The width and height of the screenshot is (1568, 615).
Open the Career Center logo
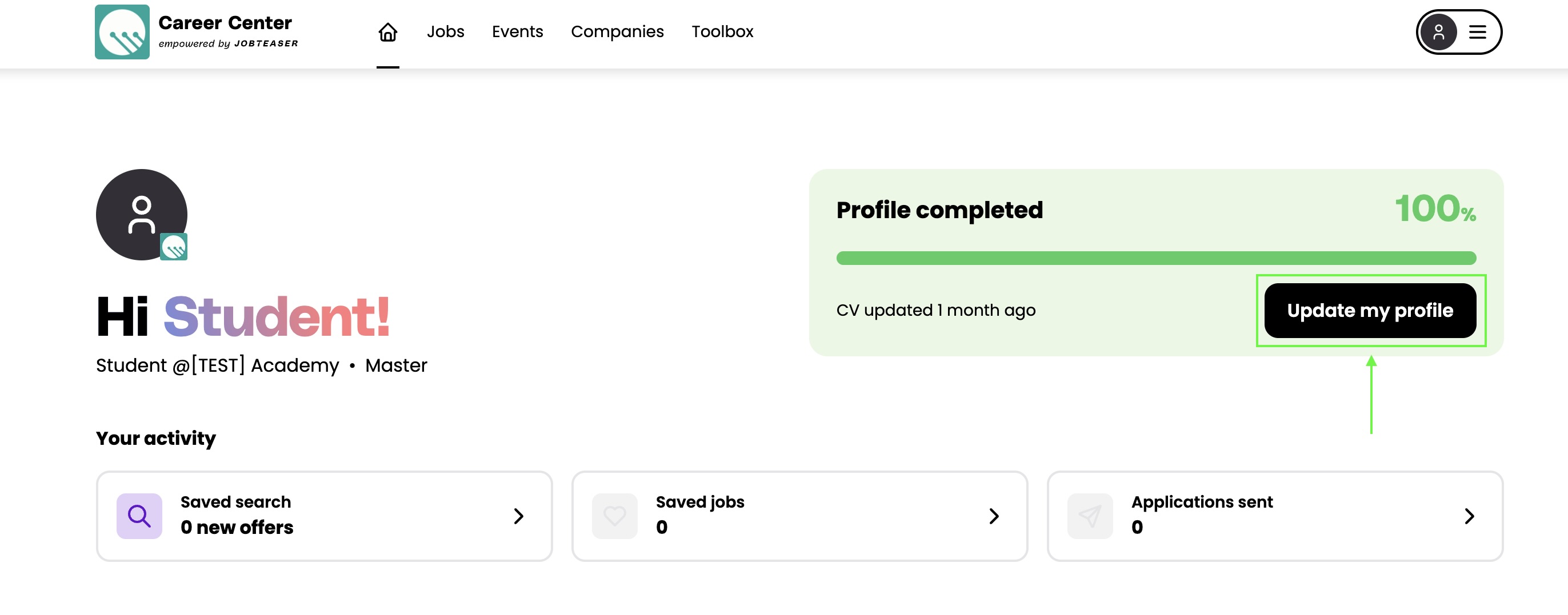[122, 31]
